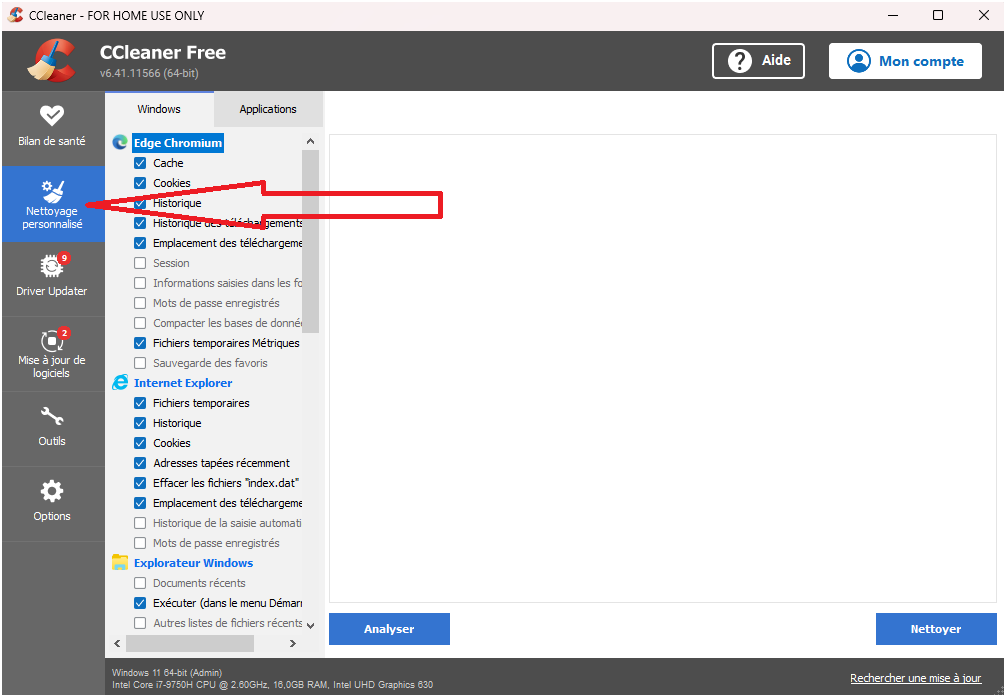Click the Explorateur Windows folder icon
This screenshot has width=1006, height=697.
[x=120, y=563]
